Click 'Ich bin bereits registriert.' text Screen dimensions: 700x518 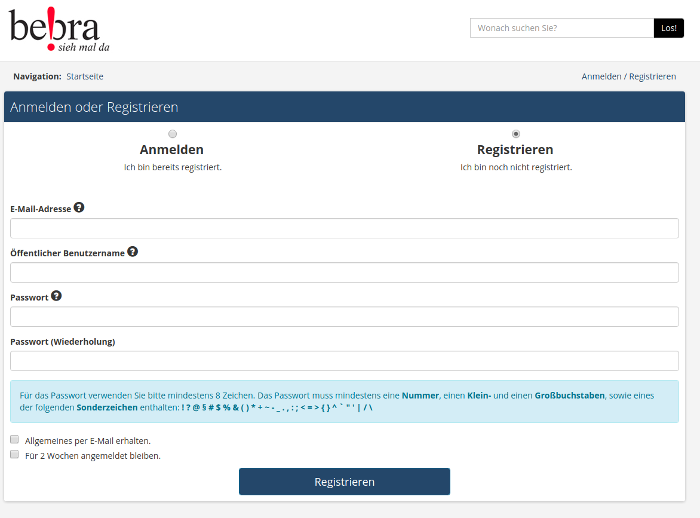[x=173, y=167]
